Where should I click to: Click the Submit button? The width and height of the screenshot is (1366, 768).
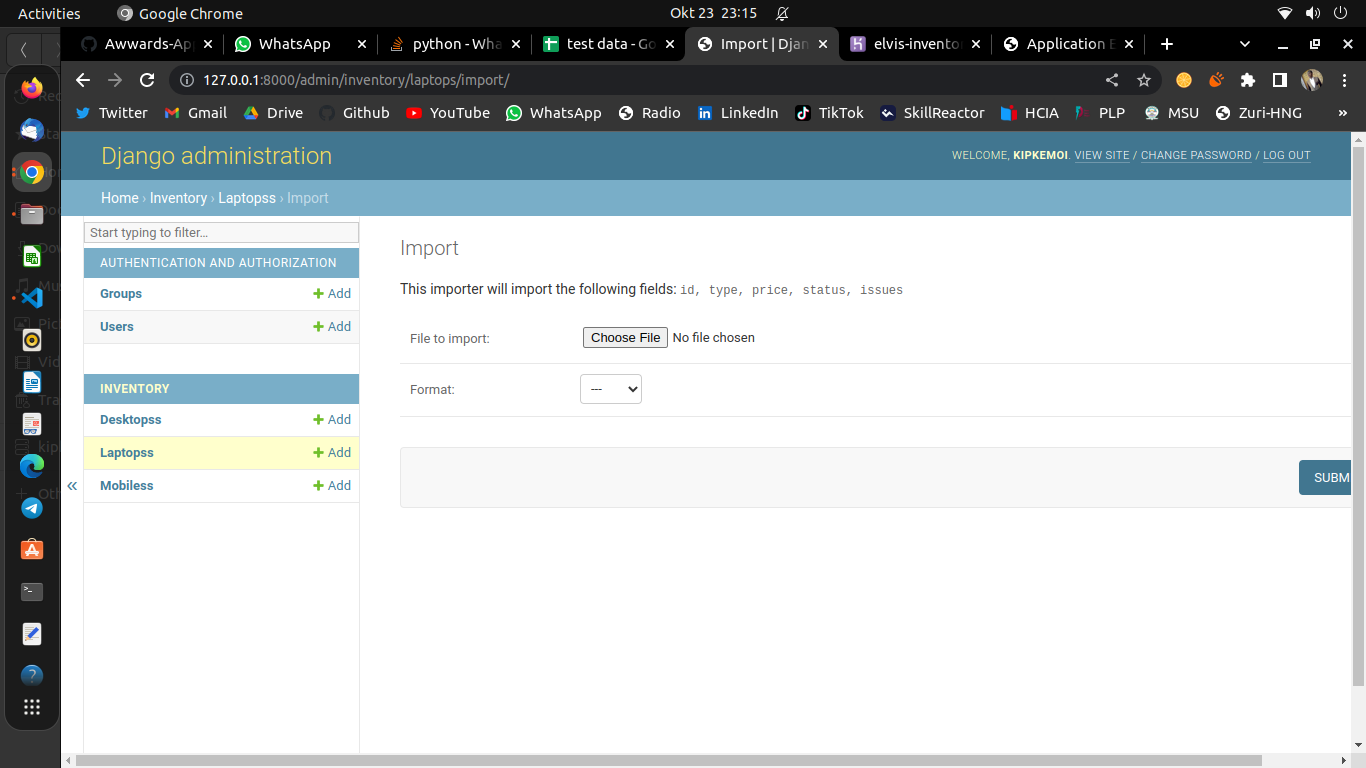coord(1325,477)
